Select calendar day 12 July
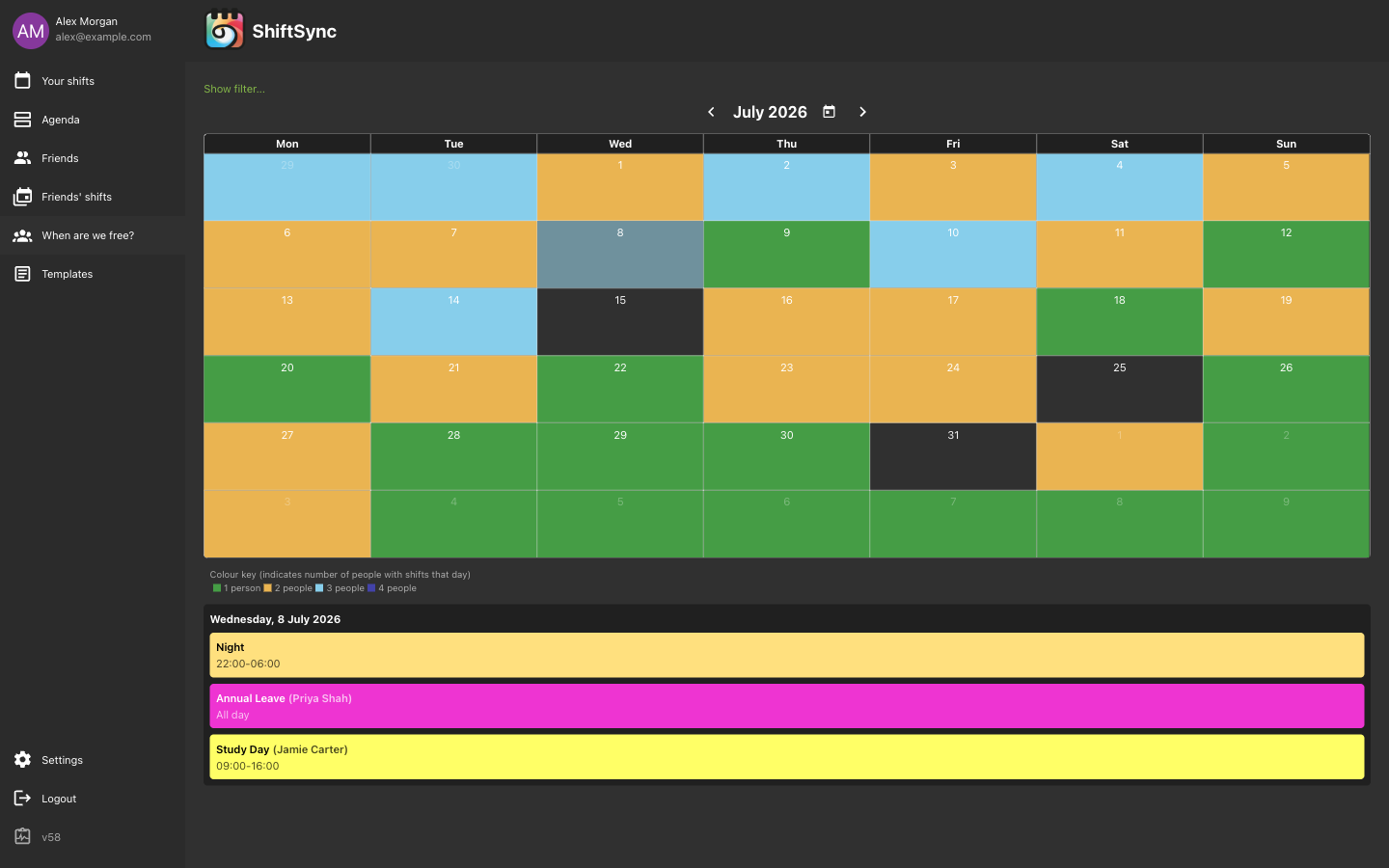1389x868 pixels. point(1286,255)
